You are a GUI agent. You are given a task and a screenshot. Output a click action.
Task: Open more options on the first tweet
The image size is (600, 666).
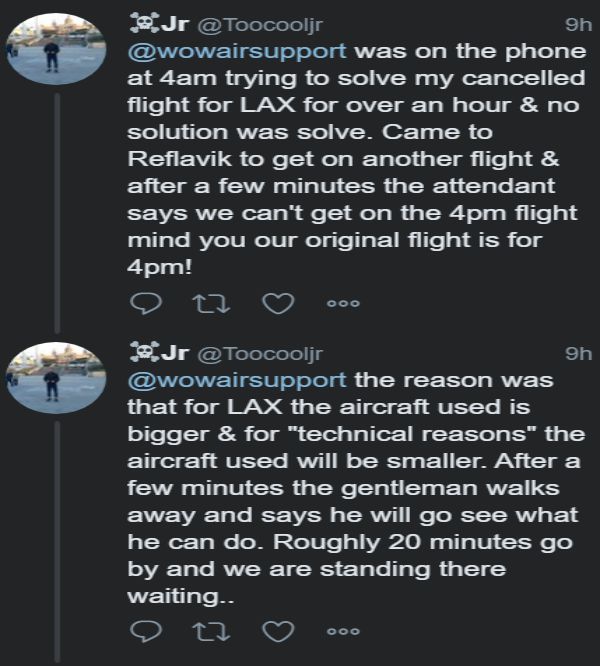pyautogui.click(x=344, y=302)
